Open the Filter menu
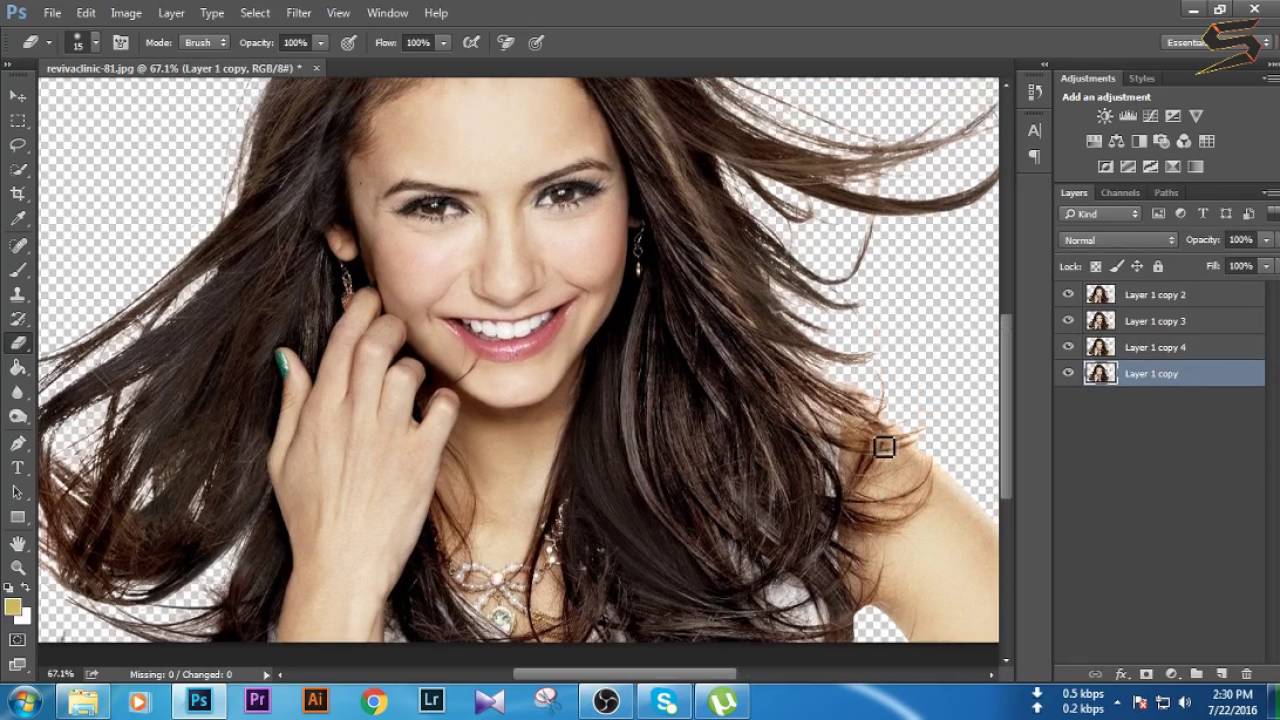1280x720 pixels. coord(299,13)
